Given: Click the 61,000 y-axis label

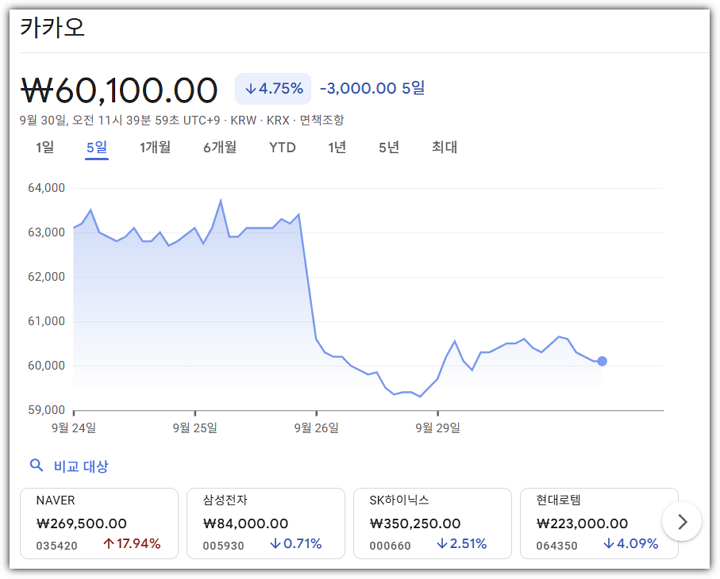Looking at the screenshot, I should (46, 321).
